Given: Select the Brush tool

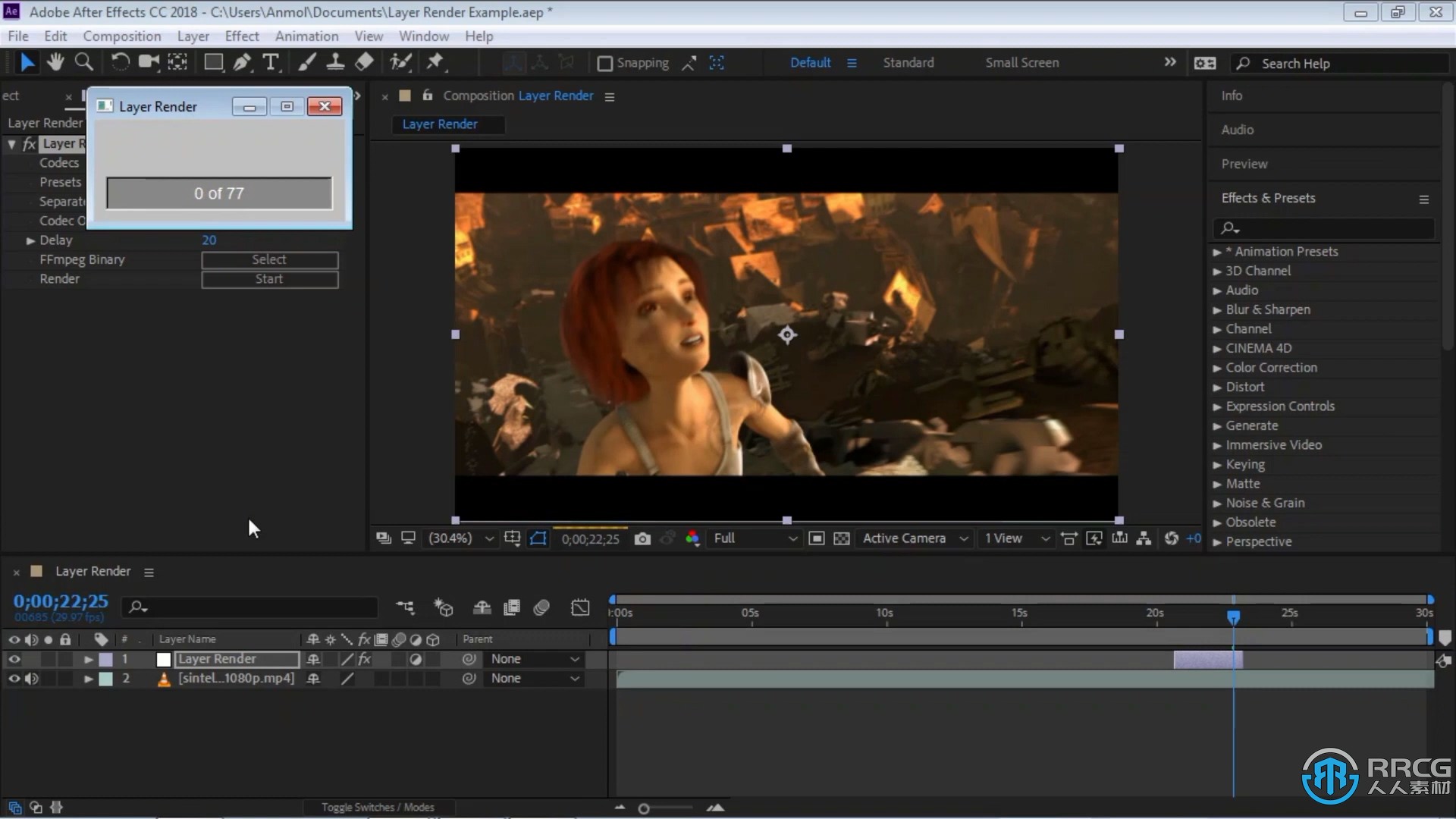Looking at the screenshot, I should point(306,62).
